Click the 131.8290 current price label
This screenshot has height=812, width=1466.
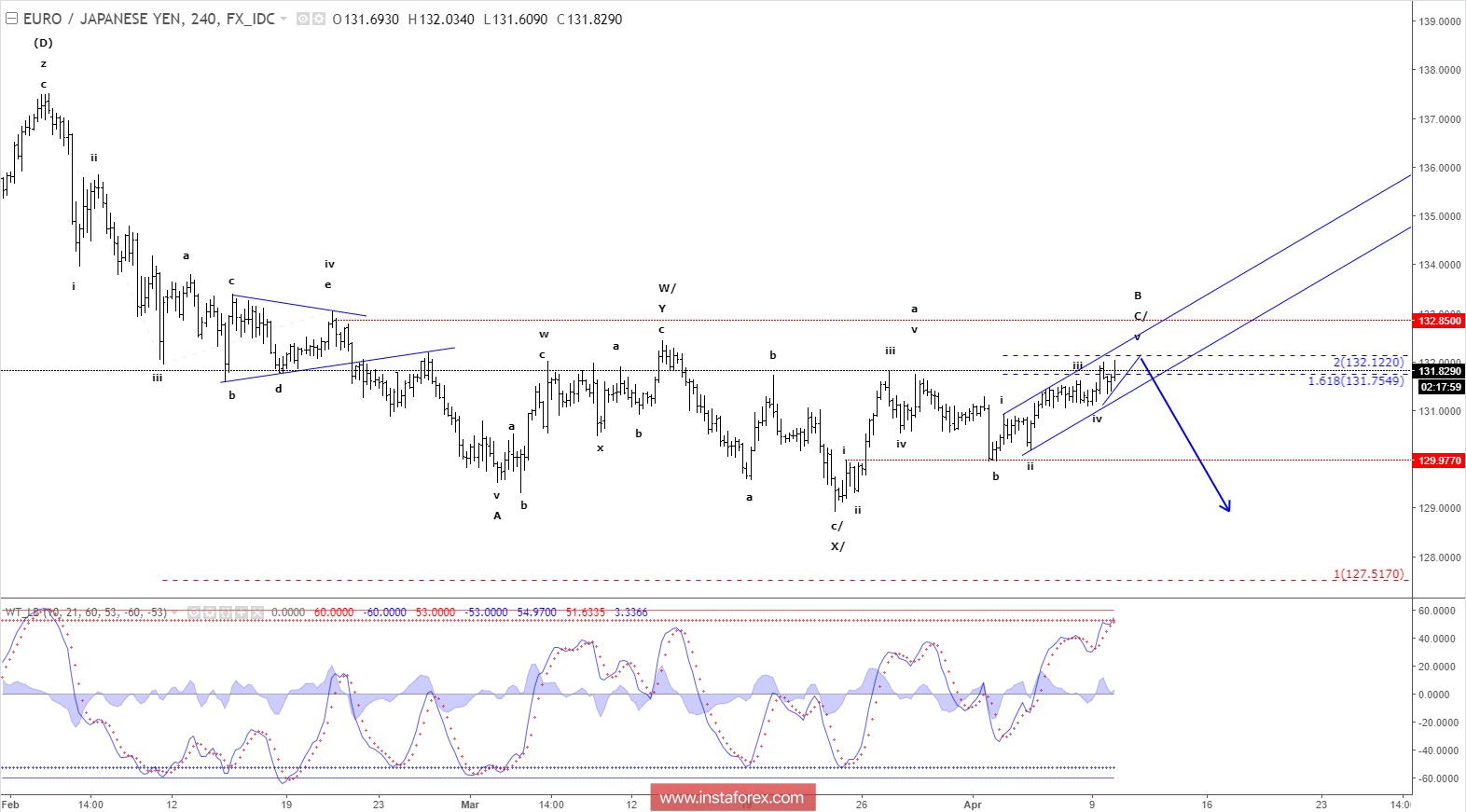1440,371
